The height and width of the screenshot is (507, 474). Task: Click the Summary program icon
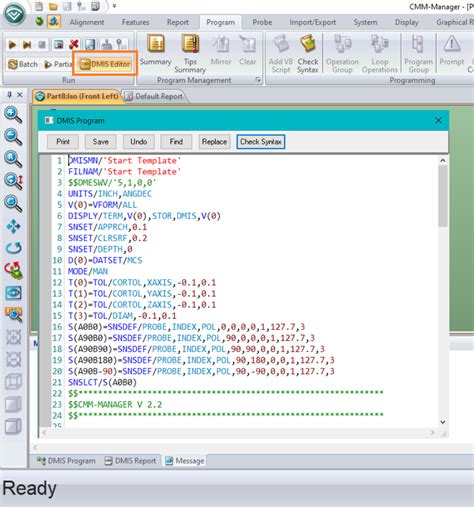[x=156, y=50]
